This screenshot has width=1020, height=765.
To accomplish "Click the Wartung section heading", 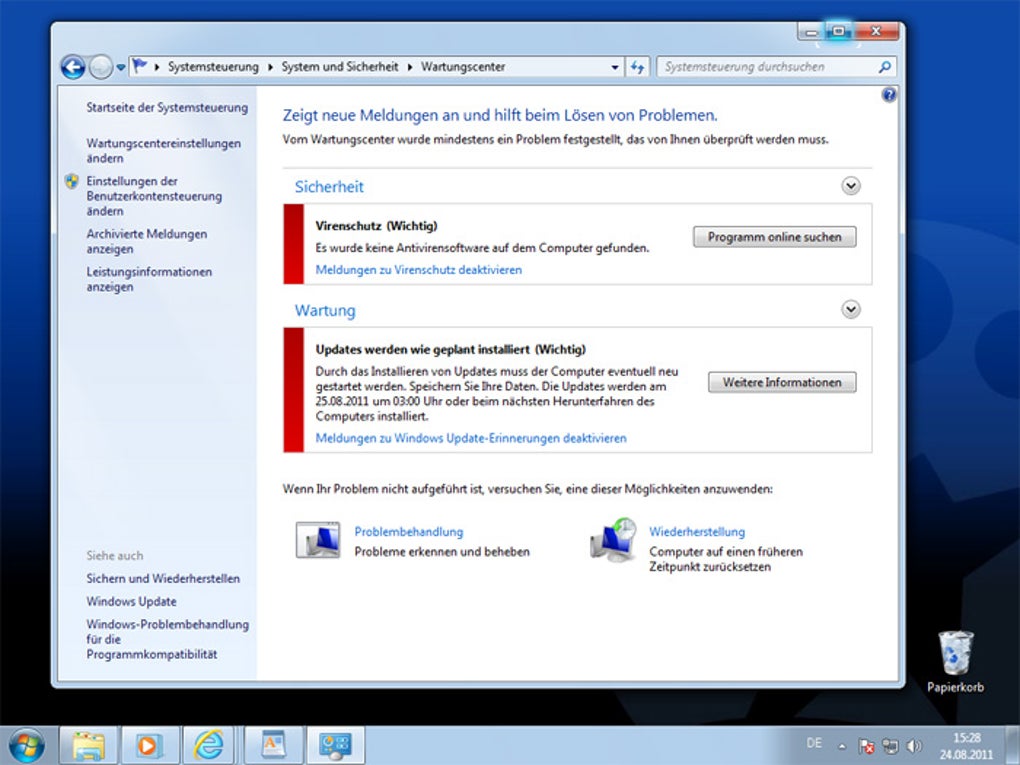I will point(325,310).
